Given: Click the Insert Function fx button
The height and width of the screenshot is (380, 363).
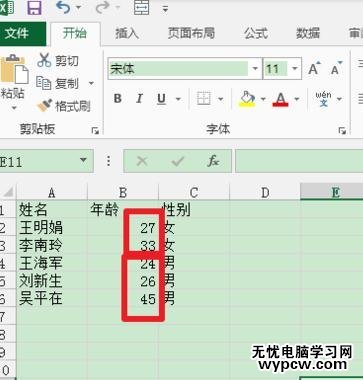Looking at the screenshot, I should [x=213, y=162].
